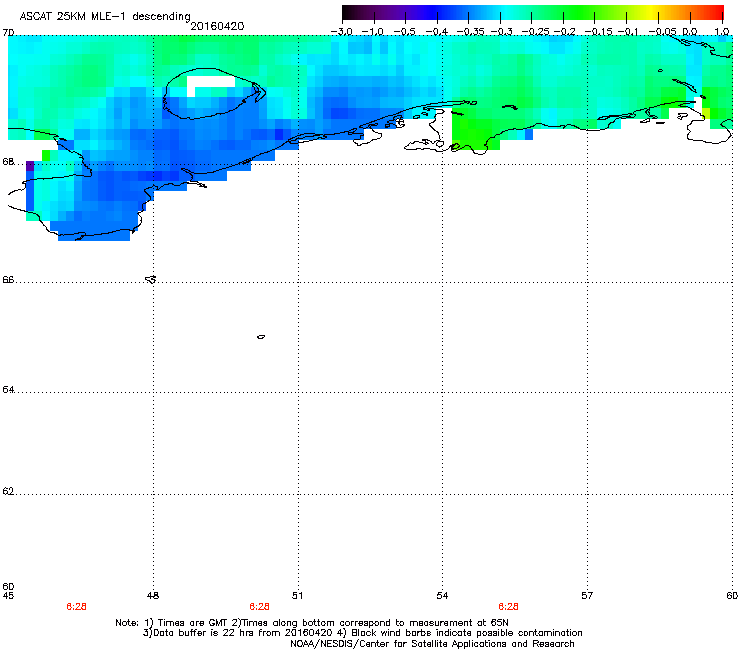
Task: Click the "68" latitude axis label
Action: pyautogui.click(x=8, y=162)
